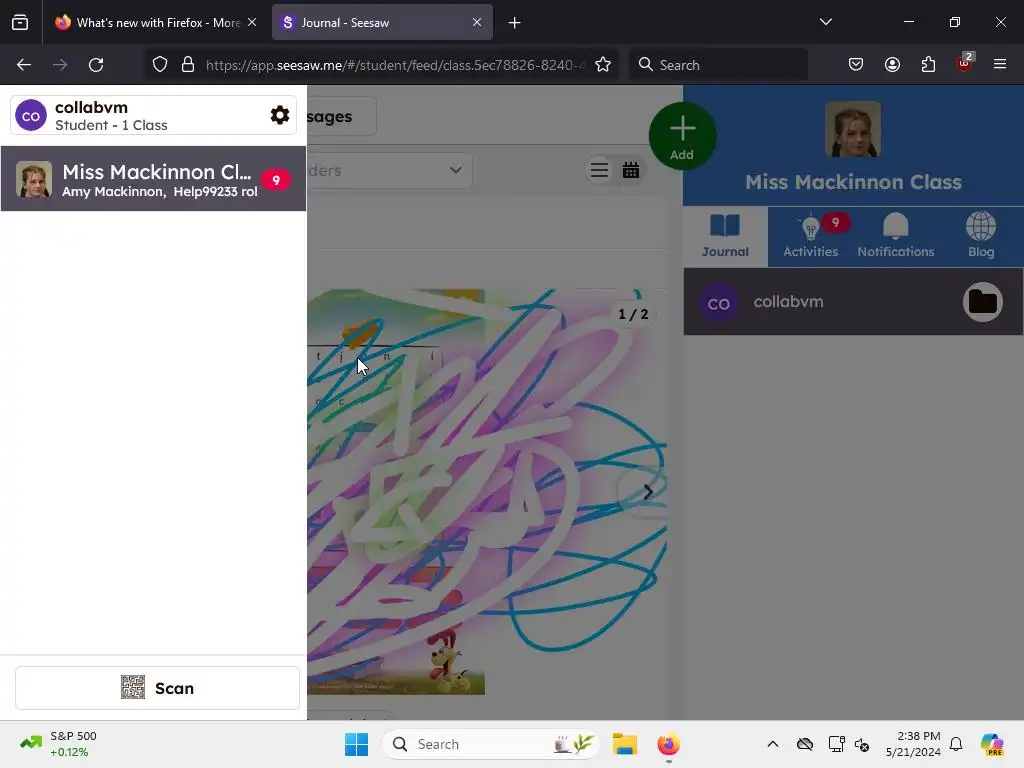Click the red 9 badge on the class row
1024x768 pixels.
click(276, 180)
